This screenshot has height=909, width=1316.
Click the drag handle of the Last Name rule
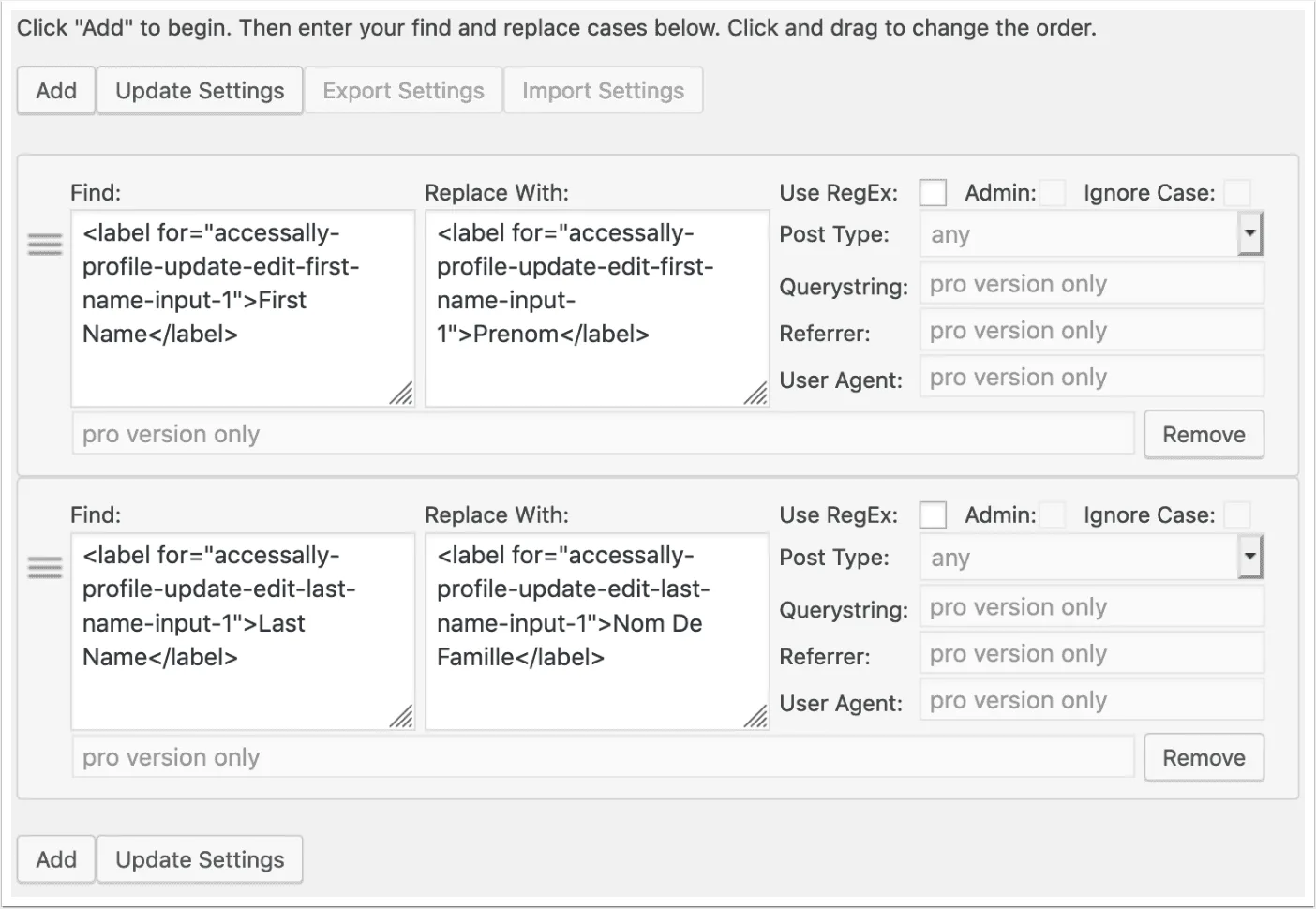(44, 567)
